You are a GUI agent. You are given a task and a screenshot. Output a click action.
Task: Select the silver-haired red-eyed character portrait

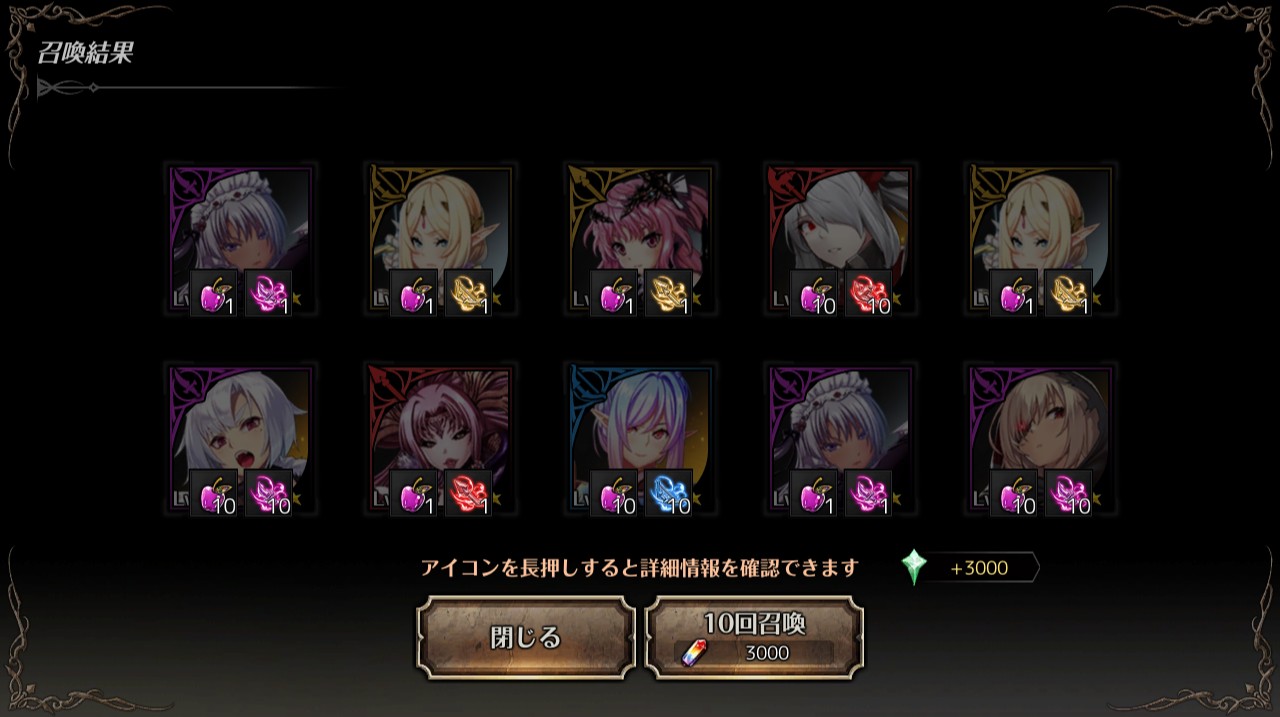(x=841, y=240)
